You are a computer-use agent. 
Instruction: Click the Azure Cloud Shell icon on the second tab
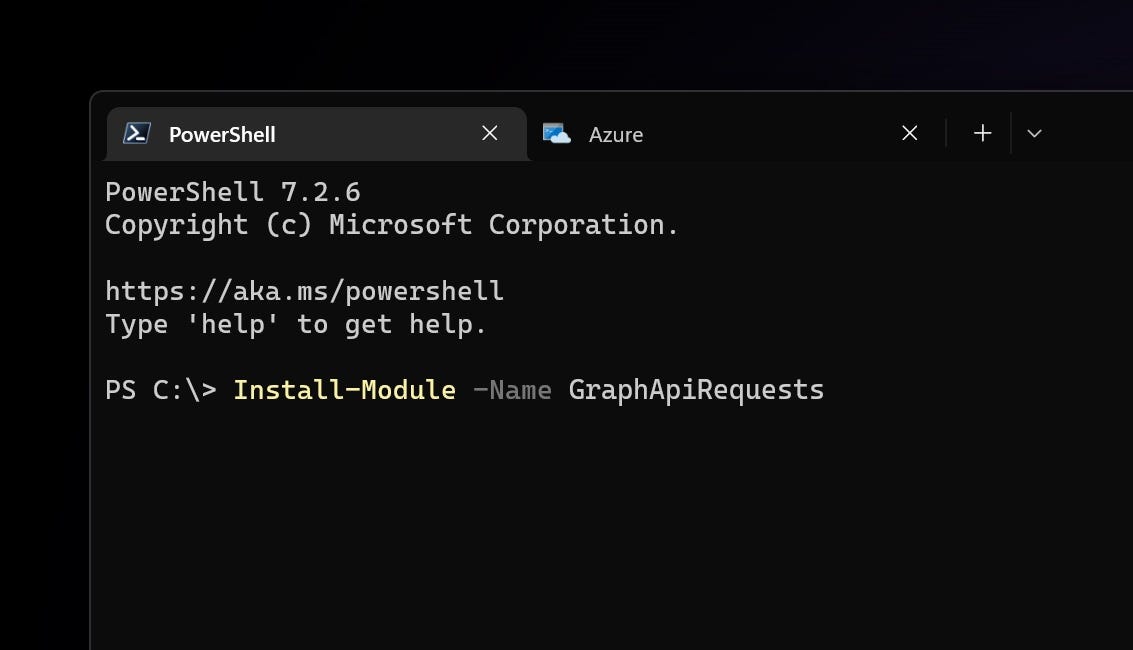[557, 132]
